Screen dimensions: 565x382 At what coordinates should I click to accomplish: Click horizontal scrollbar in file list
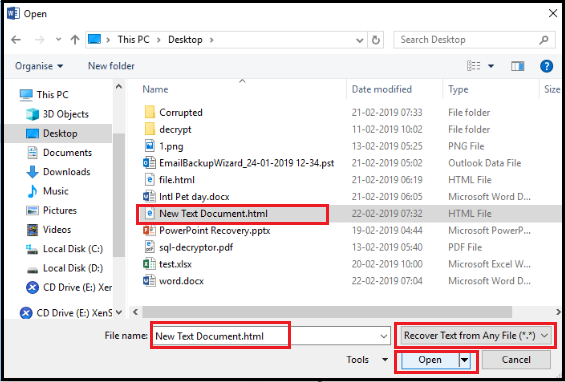tap(327, 311)
